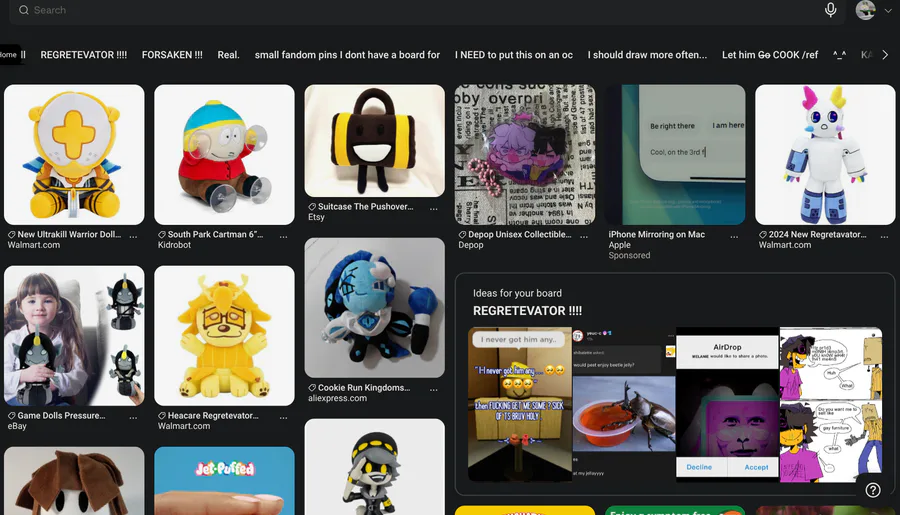Select the Real. board tab
The width and height of the screenshot is (900, 515).
pos(228,55)
